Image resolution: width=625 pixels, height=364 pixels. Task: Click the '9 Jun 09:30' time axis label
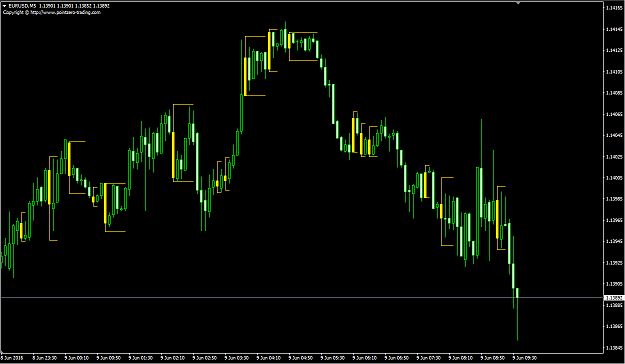(x=525, y=358)
